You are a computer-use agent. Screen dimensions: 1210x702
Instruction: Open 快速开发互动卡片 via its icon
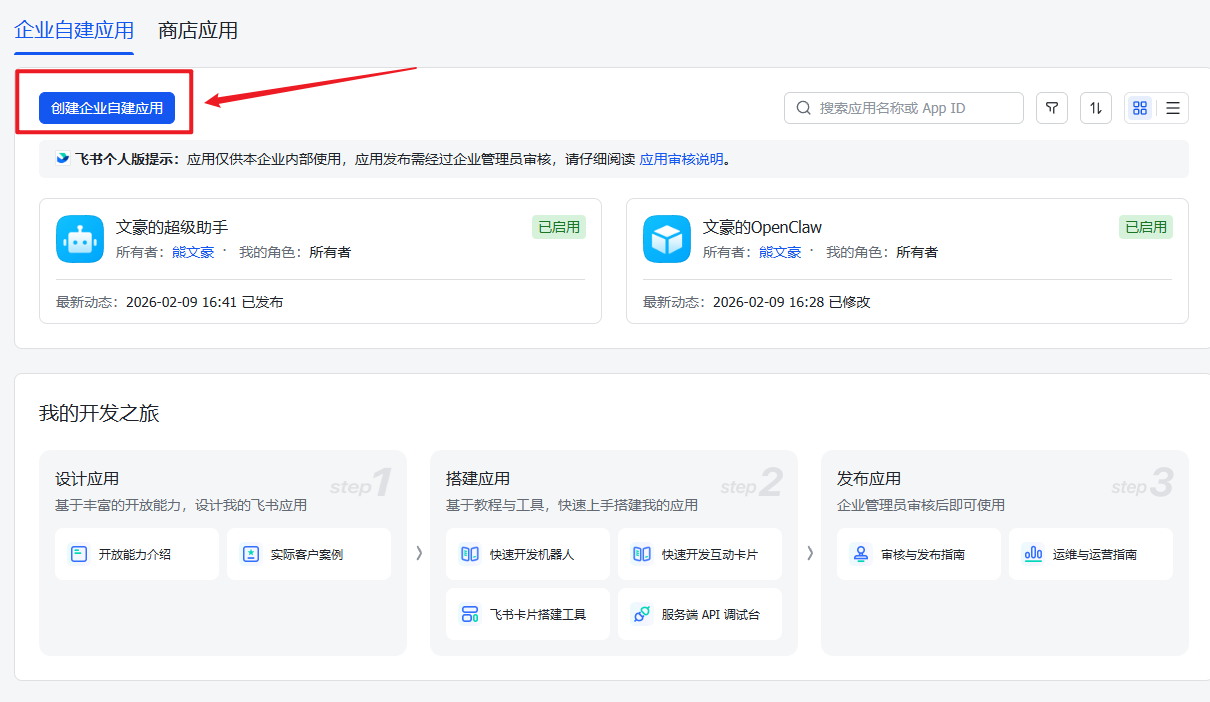pyautogui.click(x=640, y=553)
